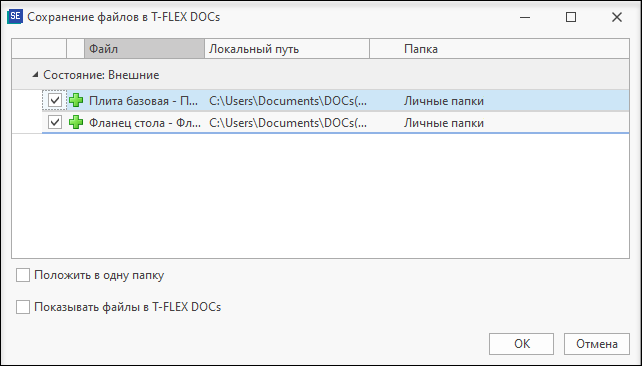The width and height of the screenshot is (642, 366).
Task: Maximize the save files dialog window
Action: pos(571,17)
